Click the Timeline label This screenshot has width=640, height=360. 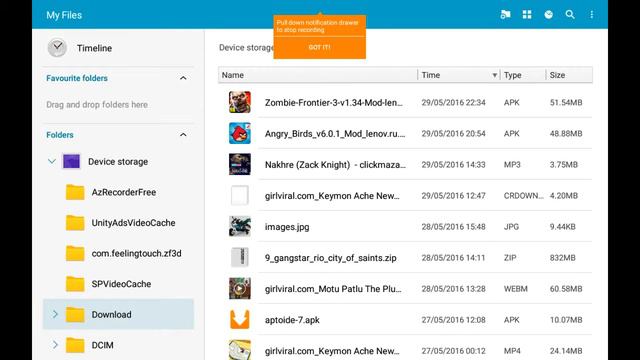[94, 48]
